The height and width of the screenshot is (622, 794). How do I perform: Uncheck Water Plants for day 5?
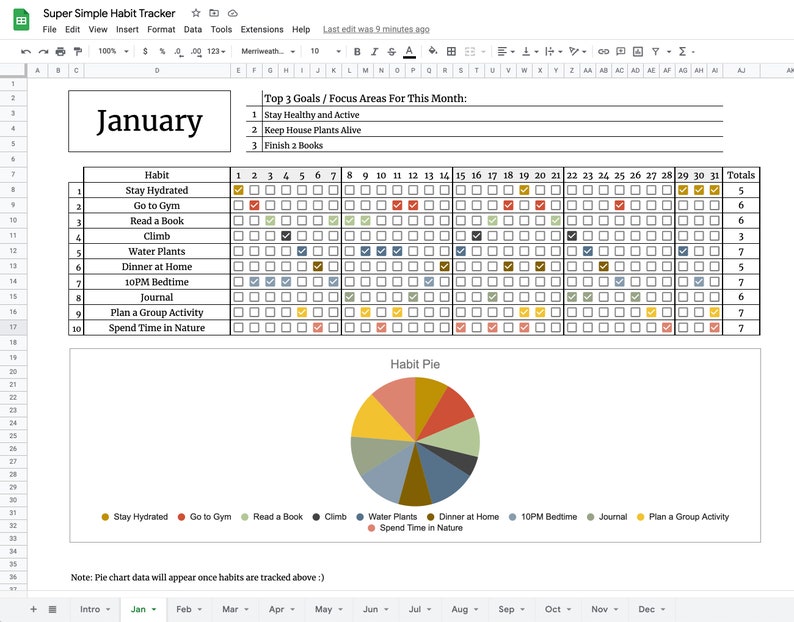click(302, 251)
